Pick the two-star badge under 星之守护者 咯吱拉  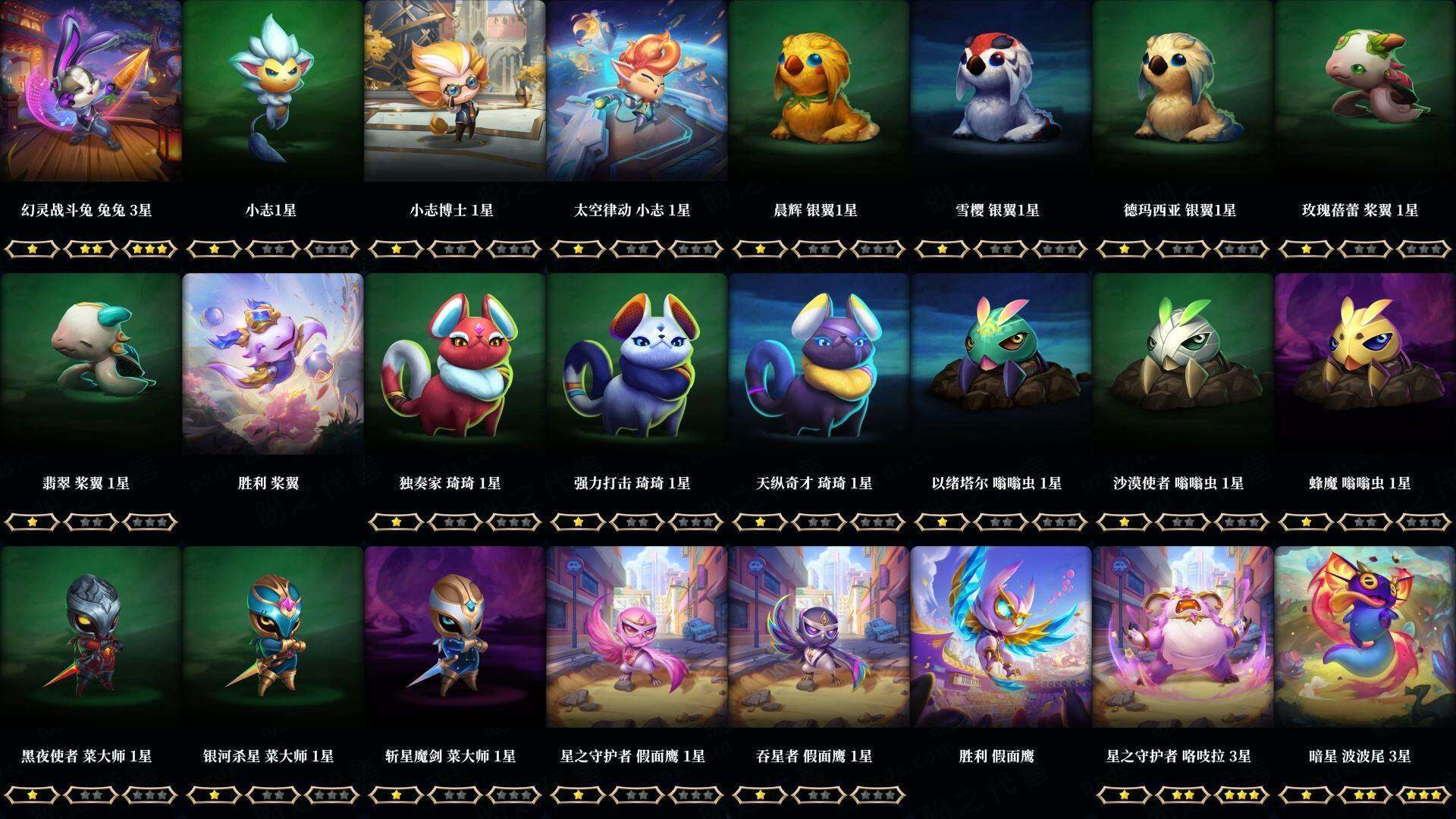point(1183,795)
